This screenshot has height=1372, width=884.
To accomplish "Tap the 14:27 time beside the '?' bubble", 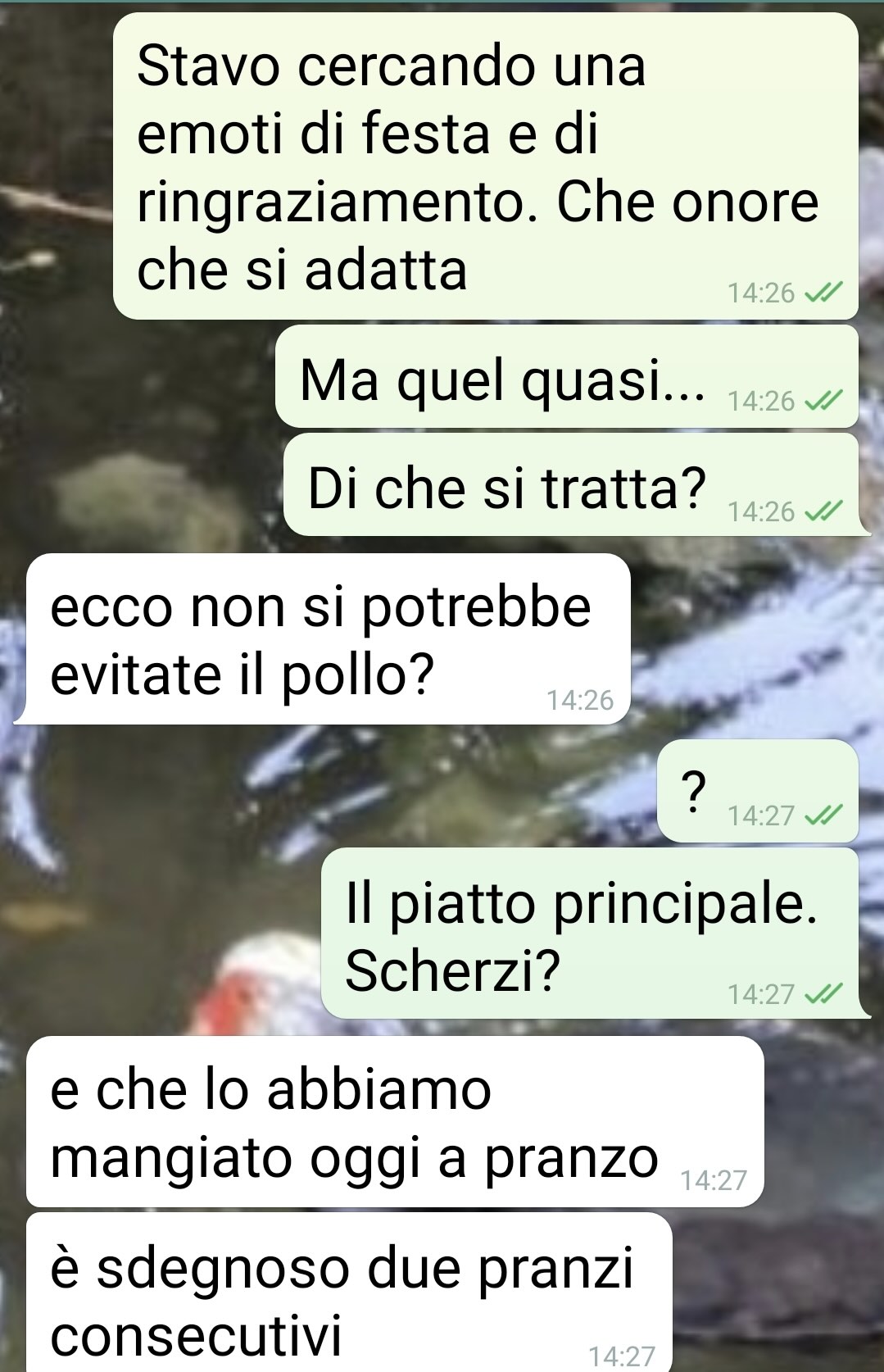I will pos(761,815).
